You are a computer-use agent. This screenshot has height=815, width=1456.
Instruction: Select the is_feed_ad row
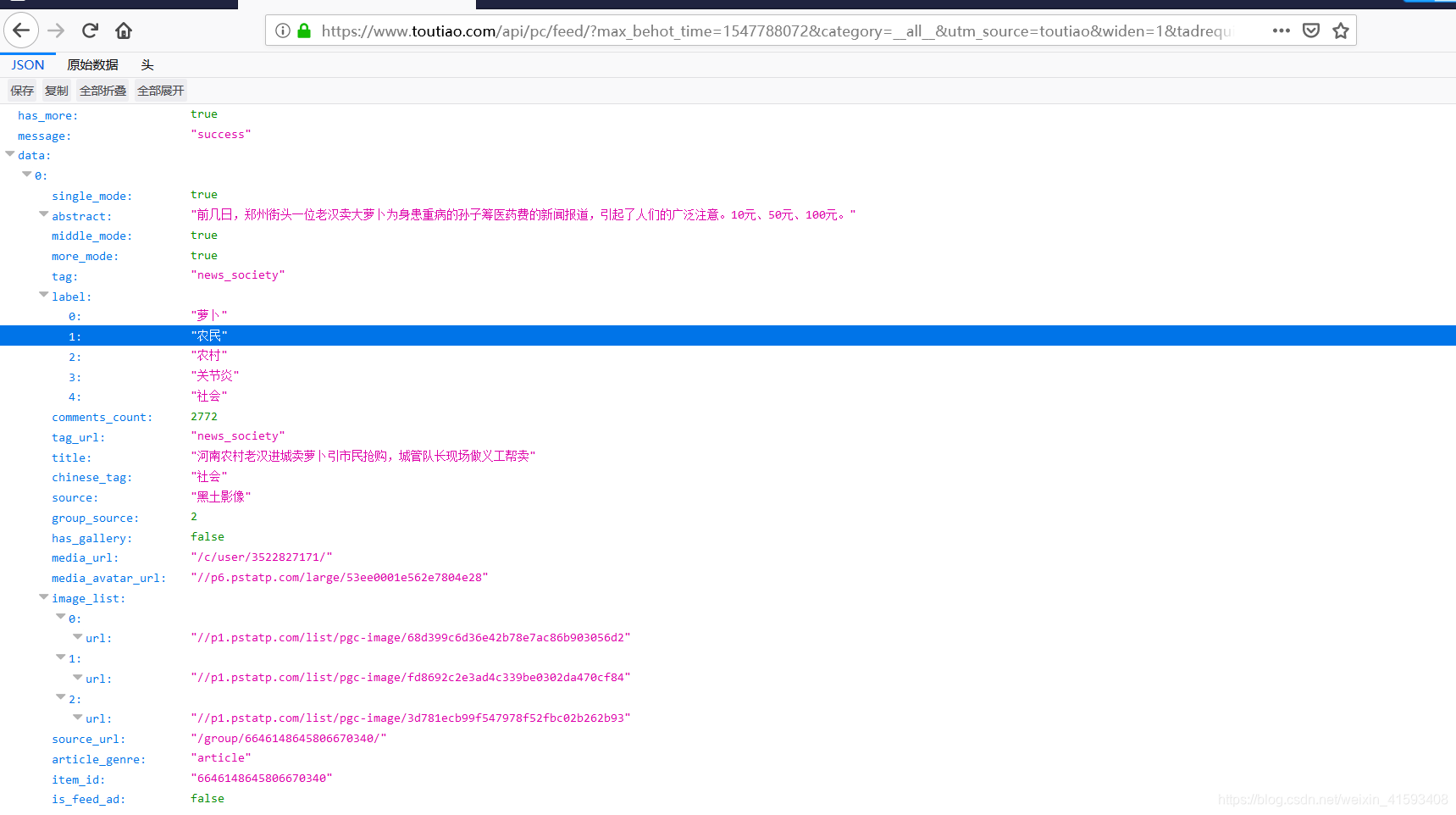tap(728, 799)
